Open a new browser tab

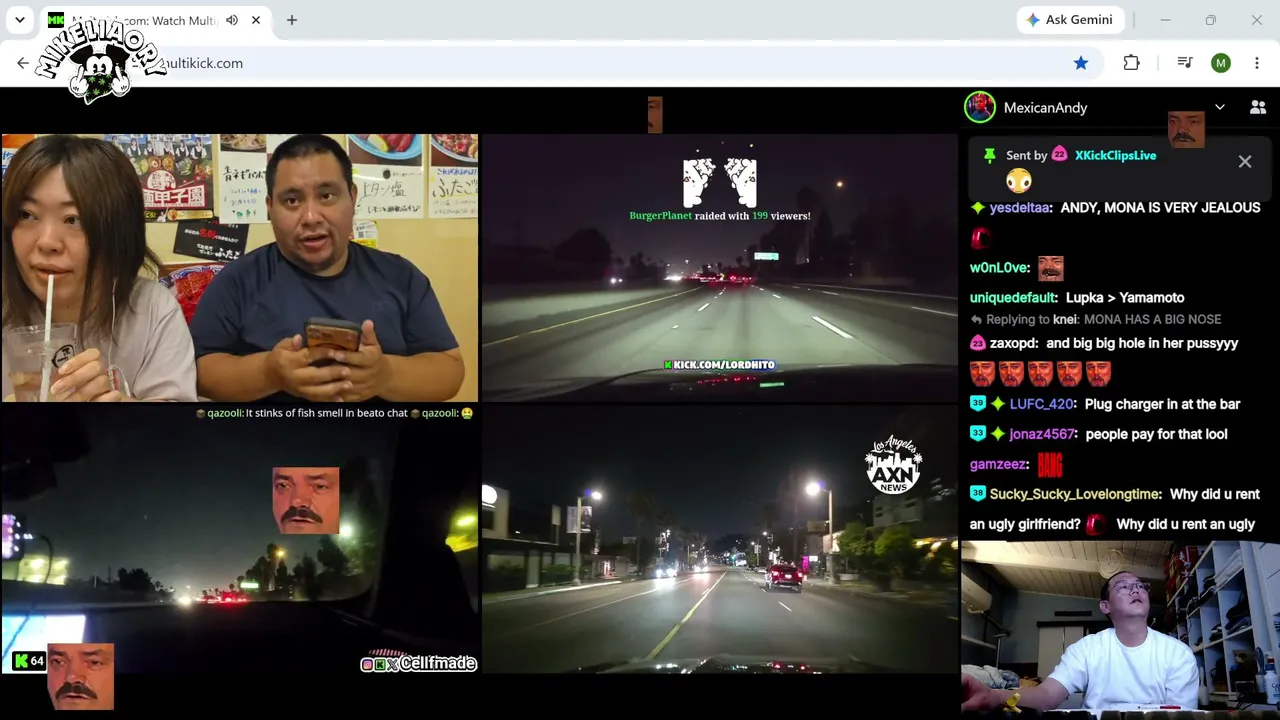click(x=292, y=20)
